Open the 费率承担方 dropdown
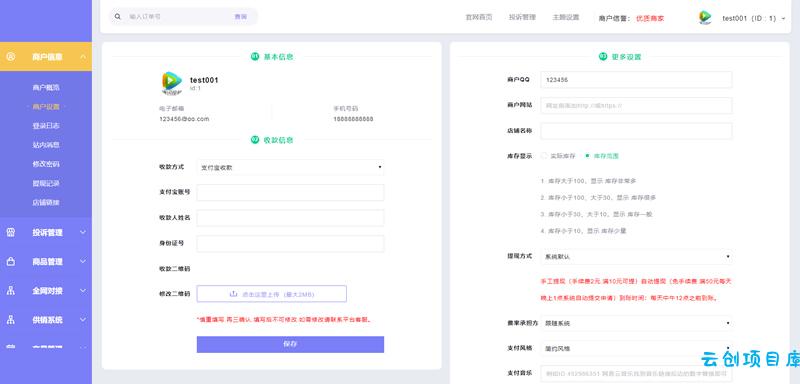The width and height of the screenshot is (800, 384). [636, 323]
